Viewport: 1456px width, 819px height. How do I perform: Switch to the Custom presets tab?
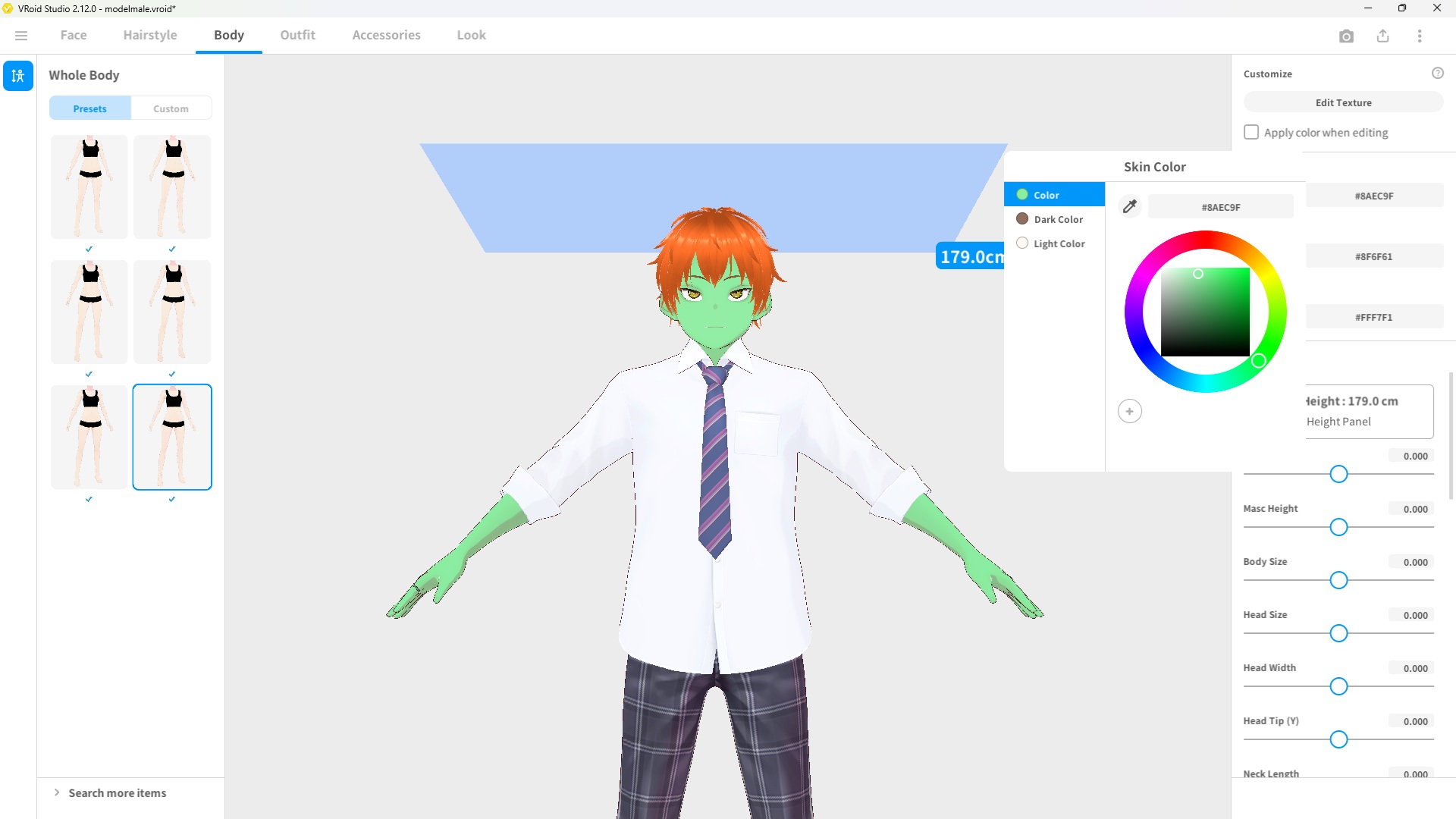click(171, 108)
